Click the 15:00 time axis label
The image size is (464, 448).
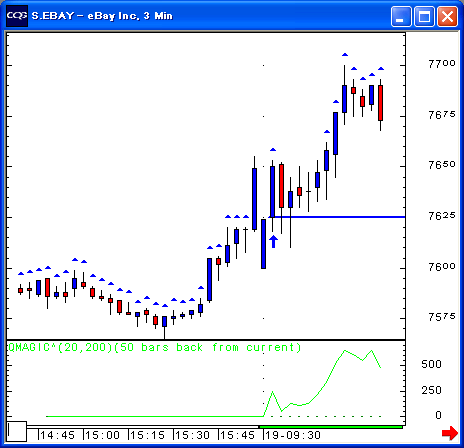click(x=102, y=435)
